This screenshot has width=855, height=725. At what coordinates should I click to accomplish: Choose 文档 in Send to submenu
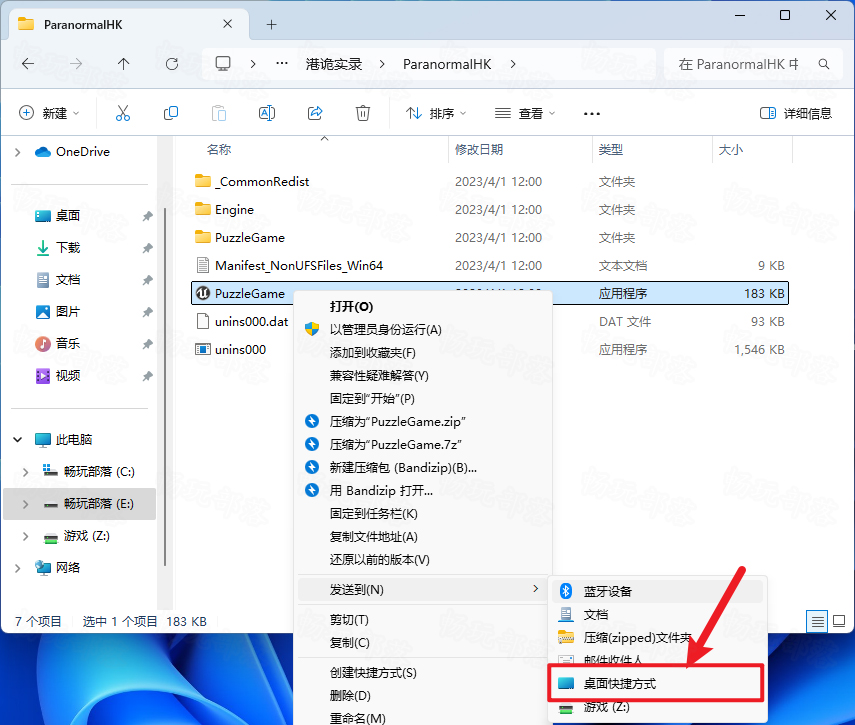point(658,614)
